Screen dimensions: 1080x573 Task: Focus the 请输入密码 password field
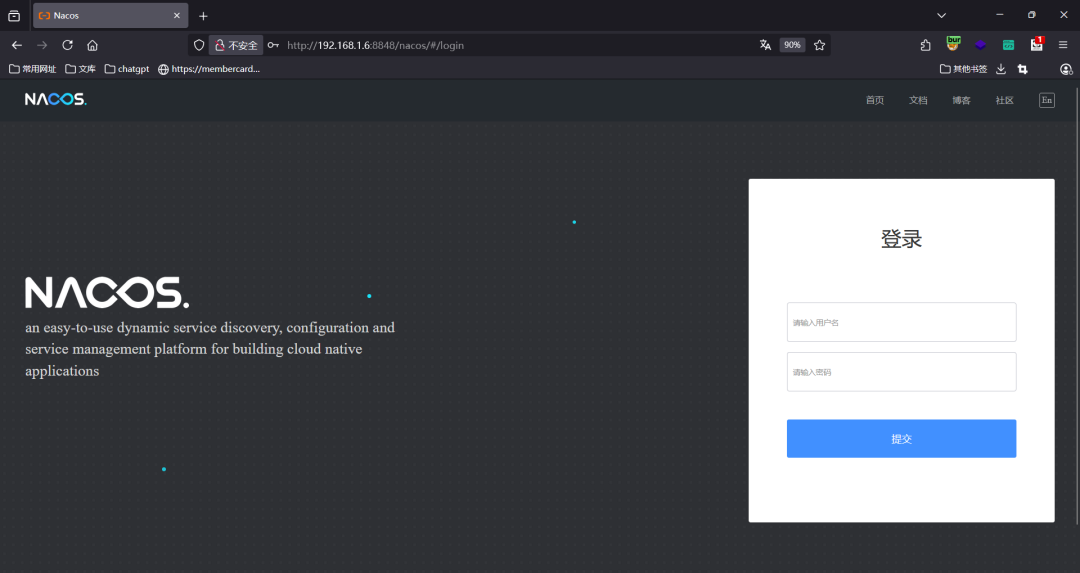point(902,372)
